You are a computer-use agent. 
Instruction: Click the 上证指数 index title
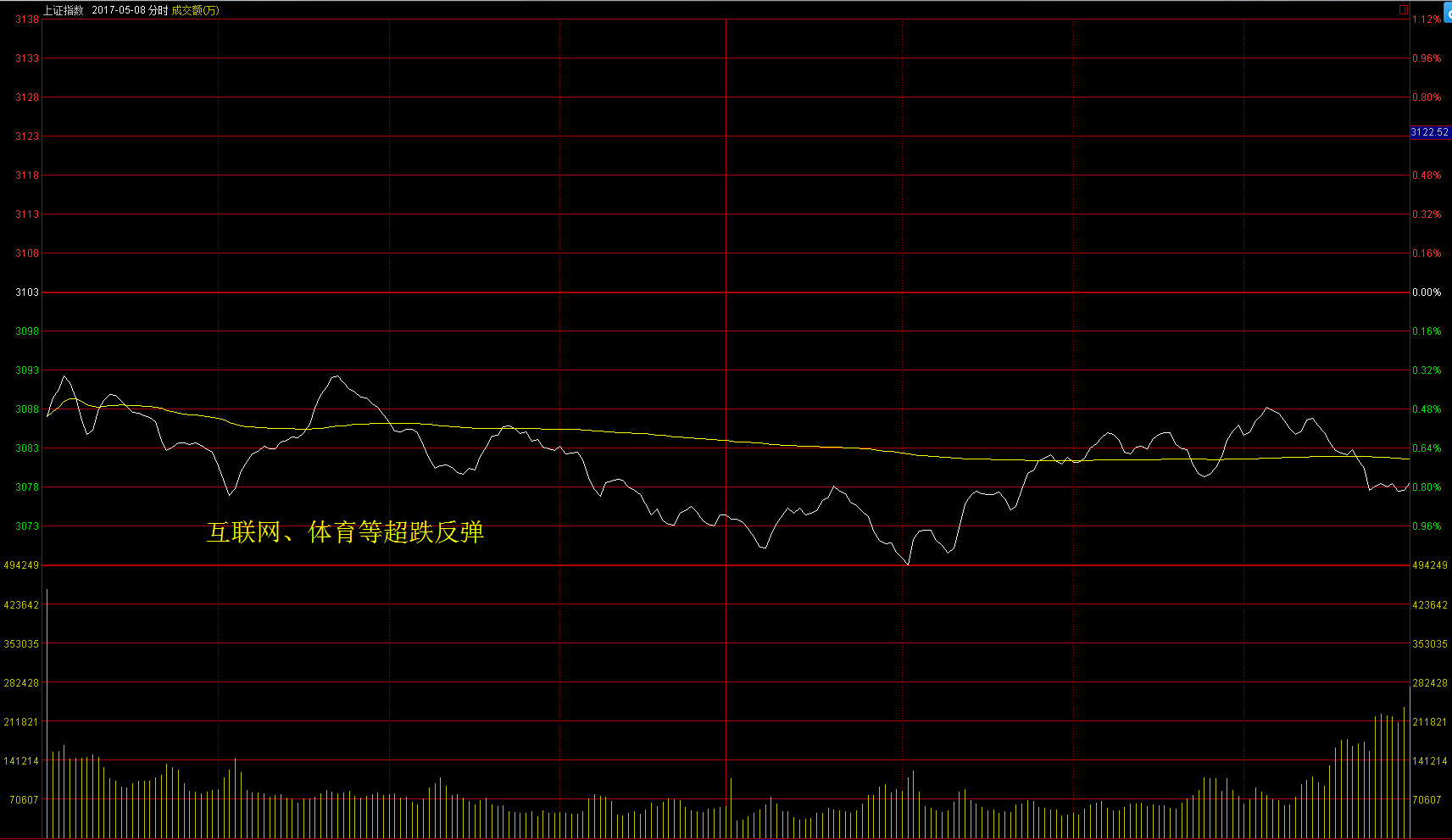point(64,10)
